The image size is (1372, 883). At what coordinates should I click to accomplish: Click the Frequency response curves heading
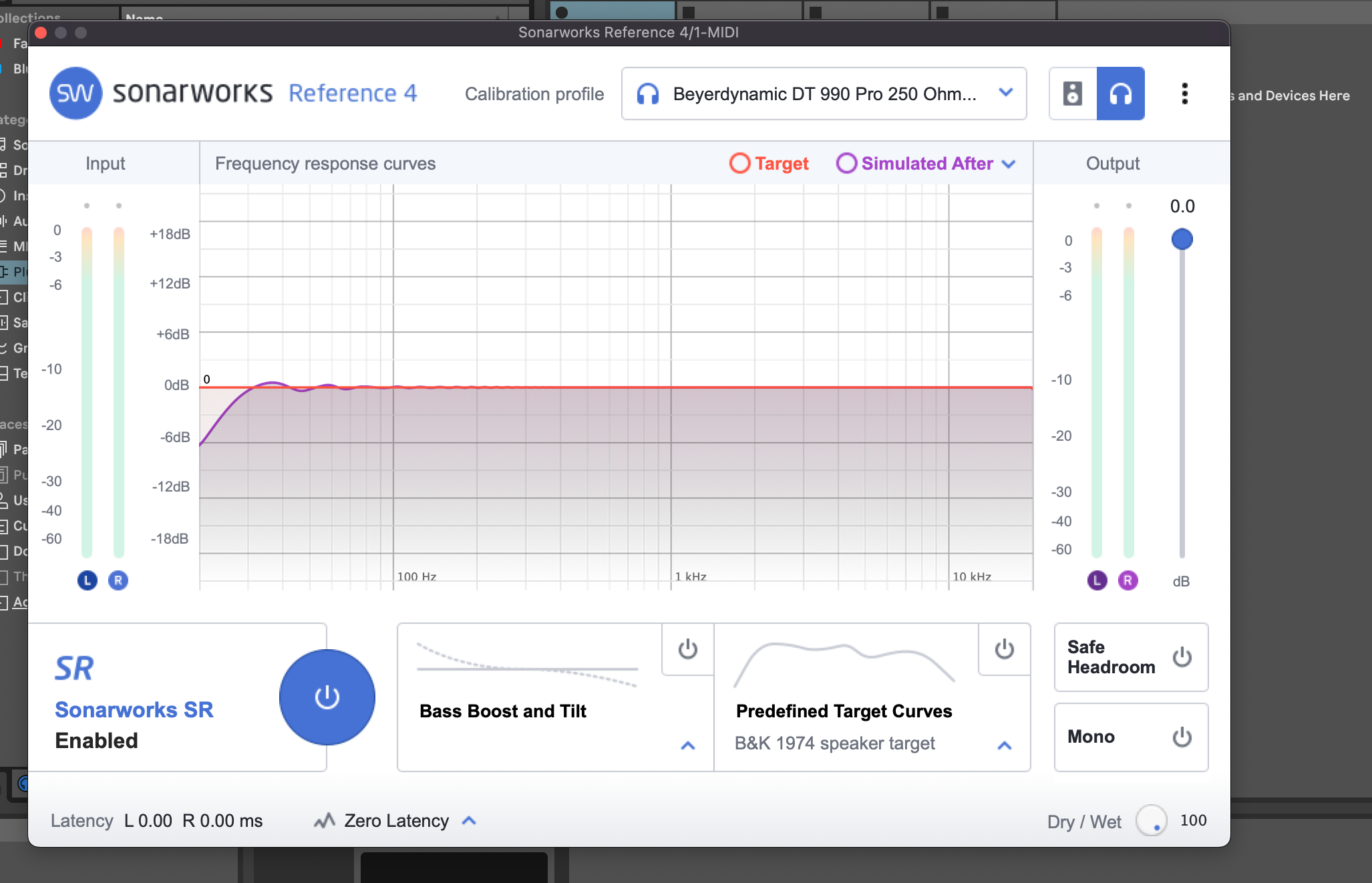coord(325,164)
